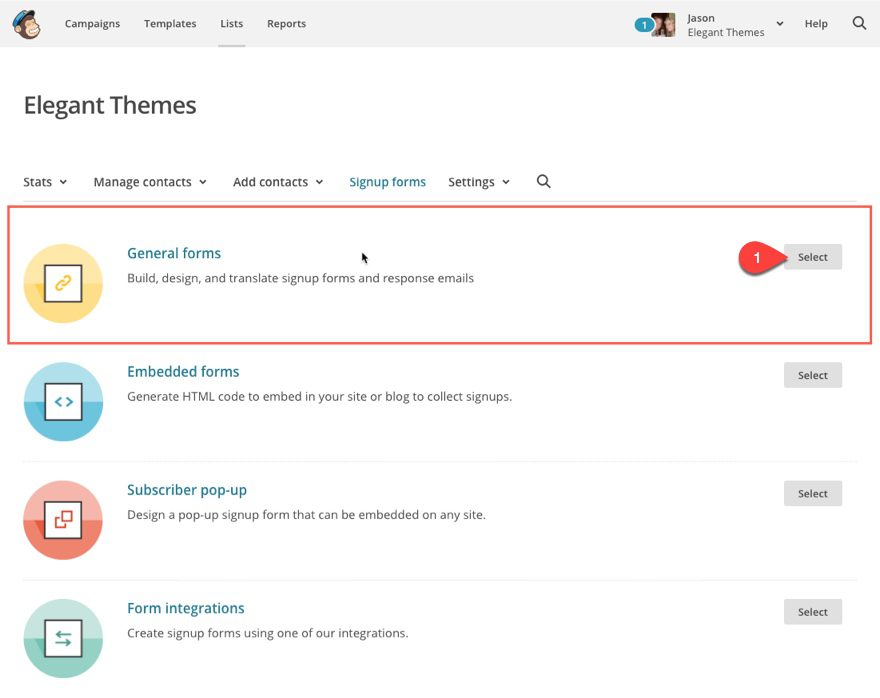Click the Subscriber pop-up icon
Image resolution: width=880 pixels, height=698 pixels.
click(x=63, y=520)
